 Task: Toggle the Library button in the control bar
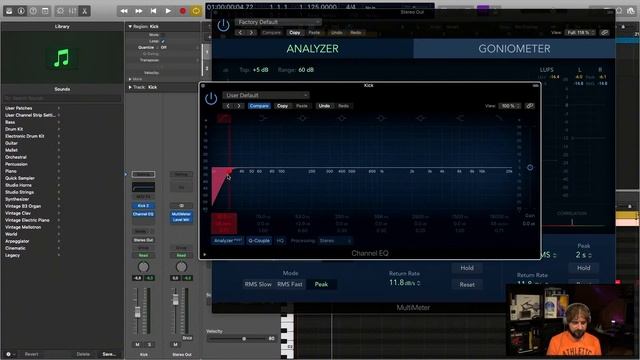[9, 11]
